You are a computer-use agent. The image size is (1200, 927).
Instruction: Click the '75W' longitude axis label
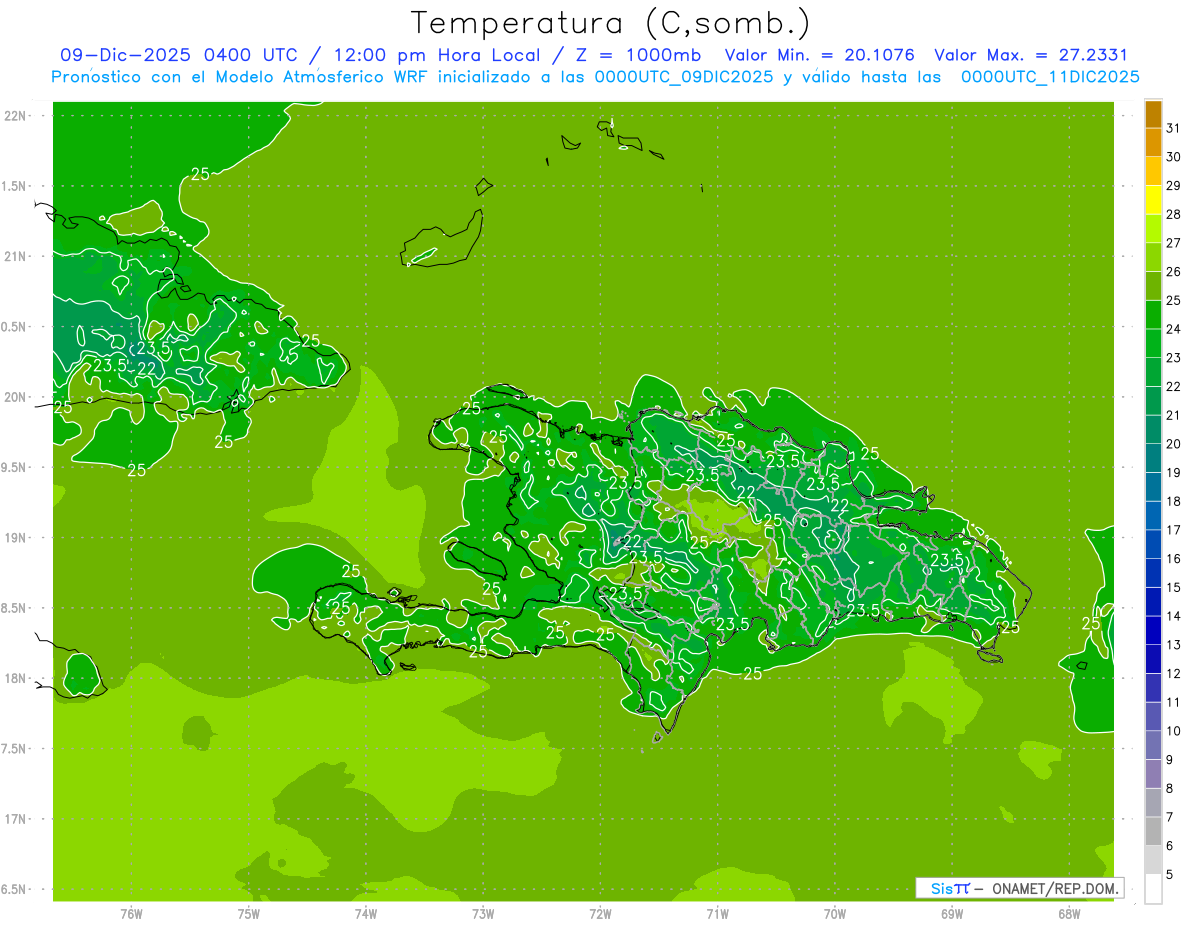click(x=249, y=914)
